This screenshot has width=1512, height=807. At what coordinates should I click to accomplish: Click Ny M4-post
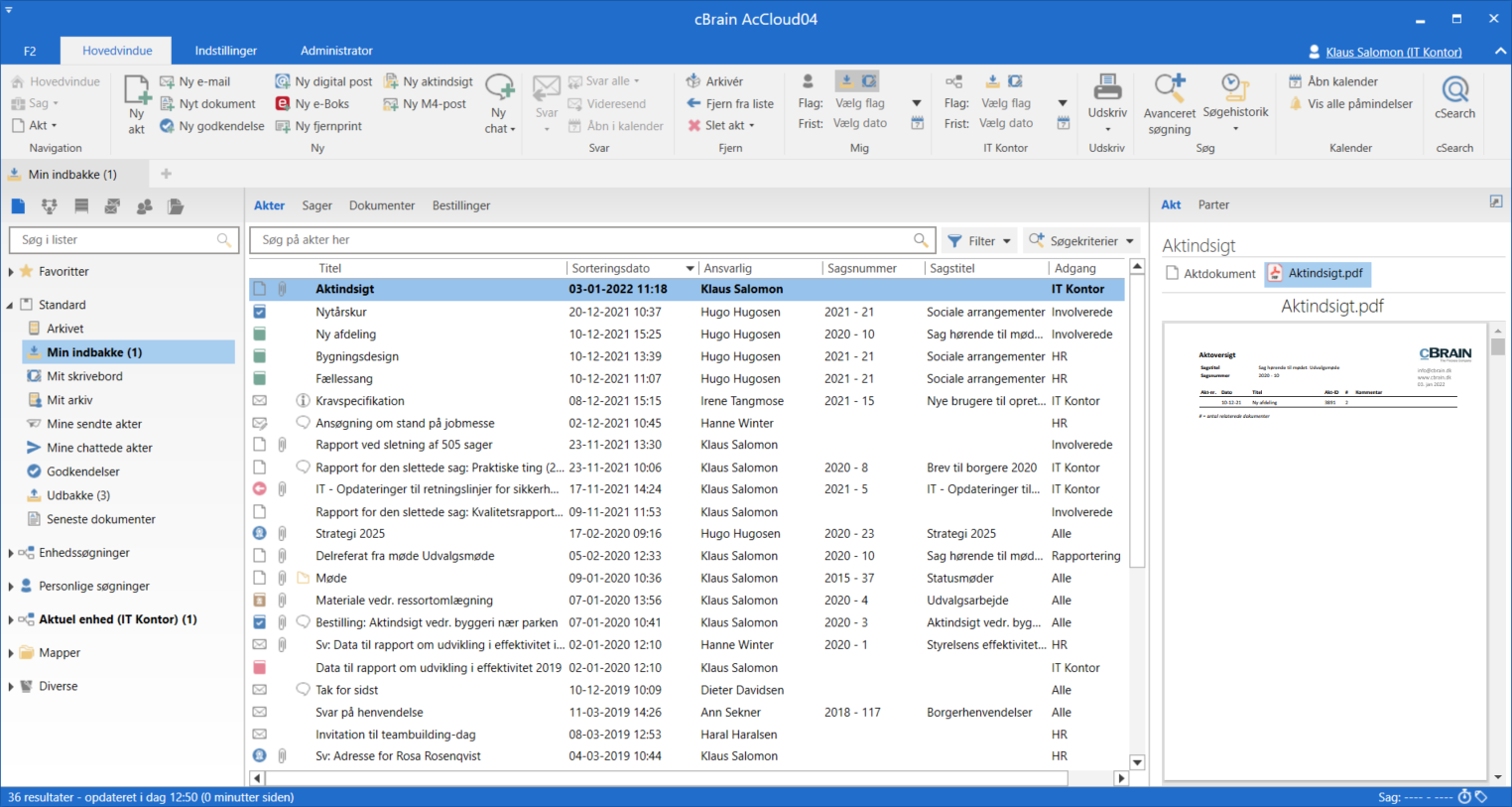pos(425,103)
